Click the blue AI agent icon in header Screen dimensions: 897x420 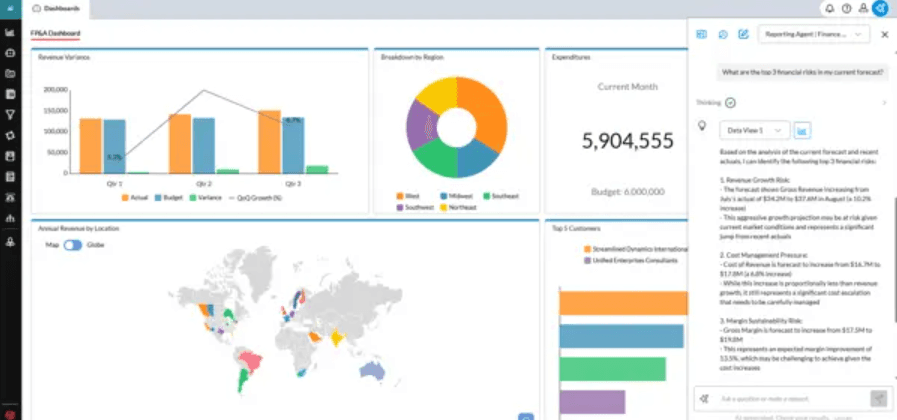coord(880,9)
